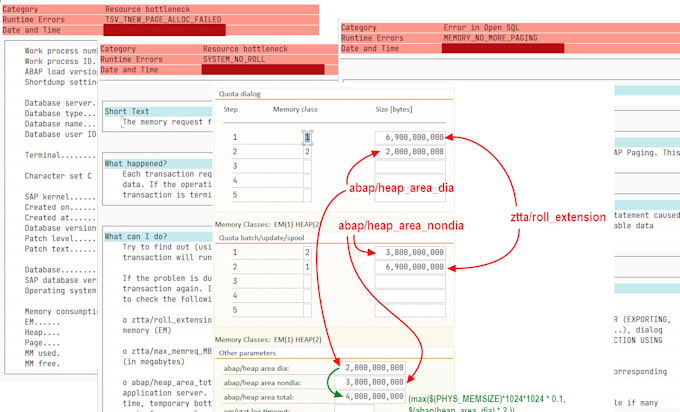
Task: Select batch quota step 1 memory class field
Action: click(307, 252)
